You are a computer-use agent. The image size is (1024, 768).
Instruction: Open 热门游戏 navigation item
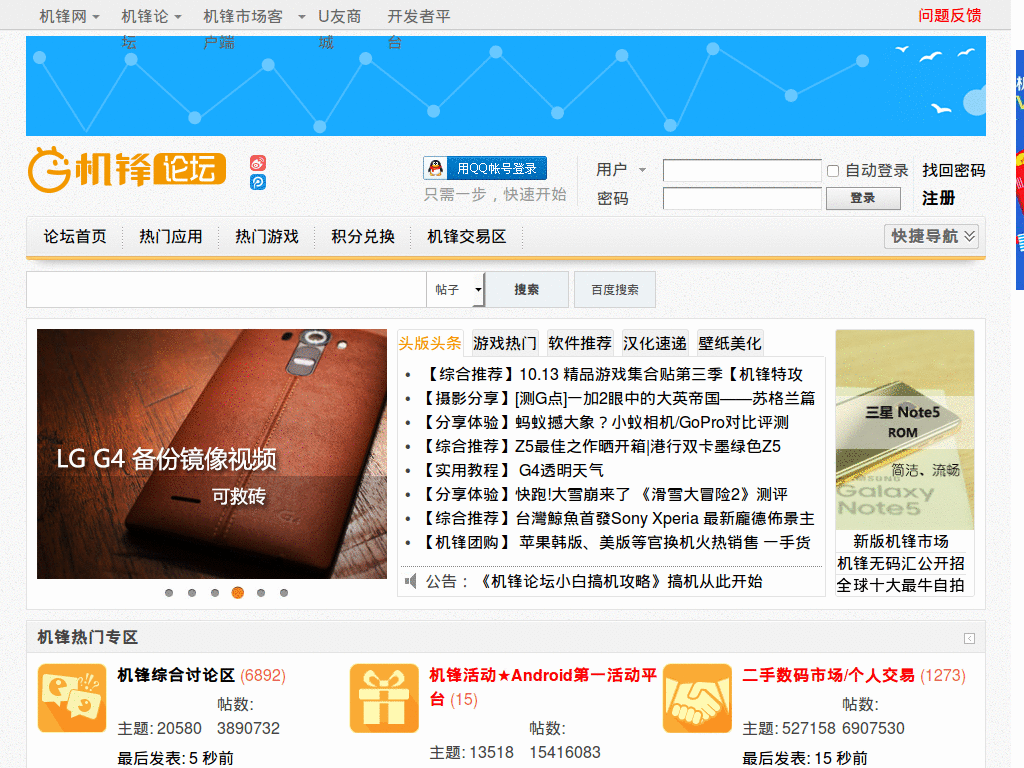(267, 236)
